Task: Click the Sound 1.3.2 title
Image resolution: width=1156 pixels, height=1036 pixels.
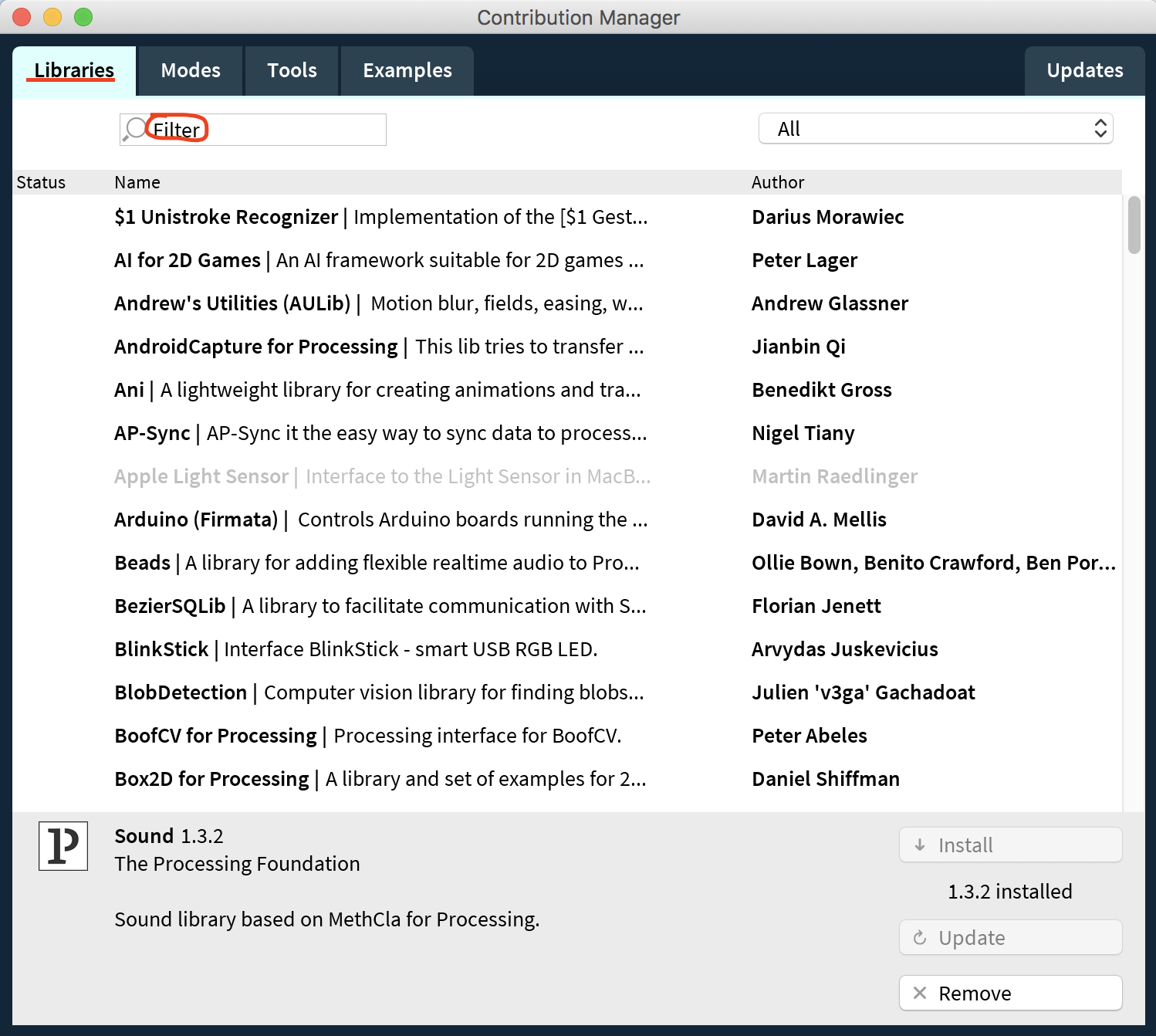Action: (169, 836)
